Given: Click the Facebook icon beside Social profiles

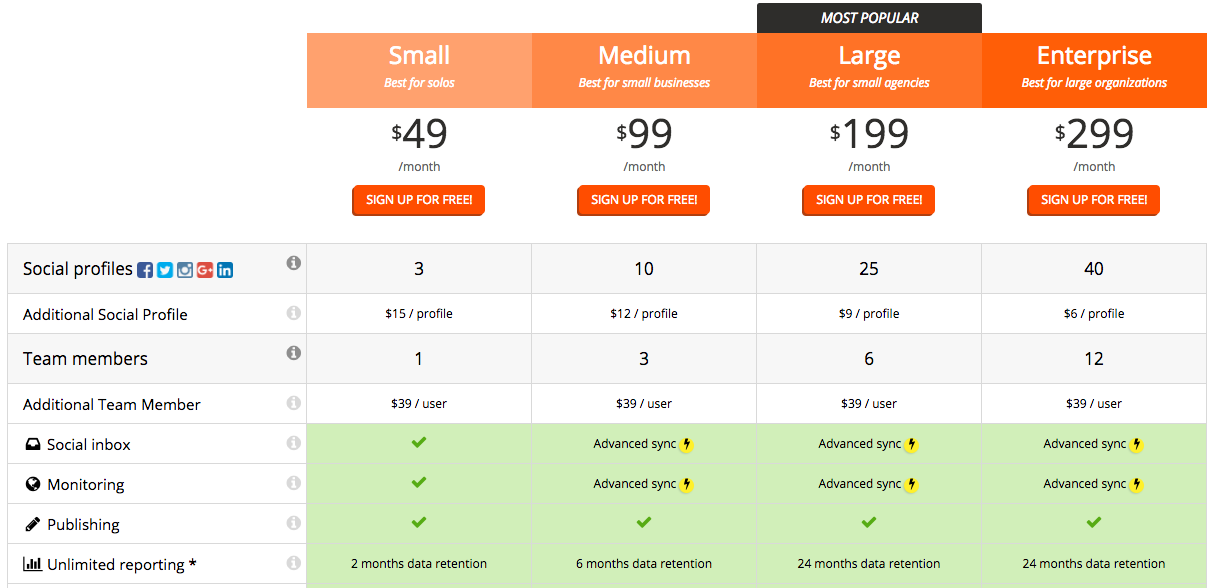Looking at the screenshot, I should tap(145, 270).
